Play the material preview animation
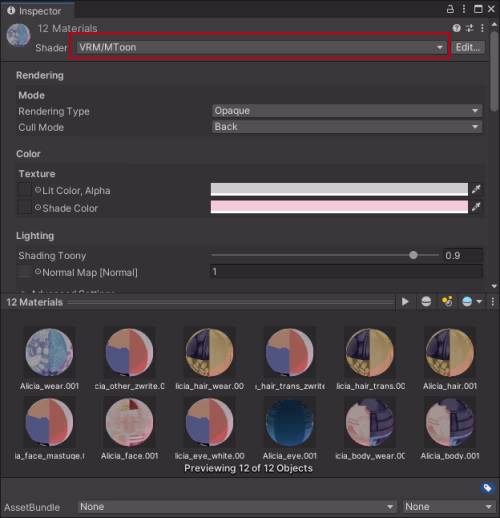This screenshot has width=500, height=518. (x=405, y=302)
